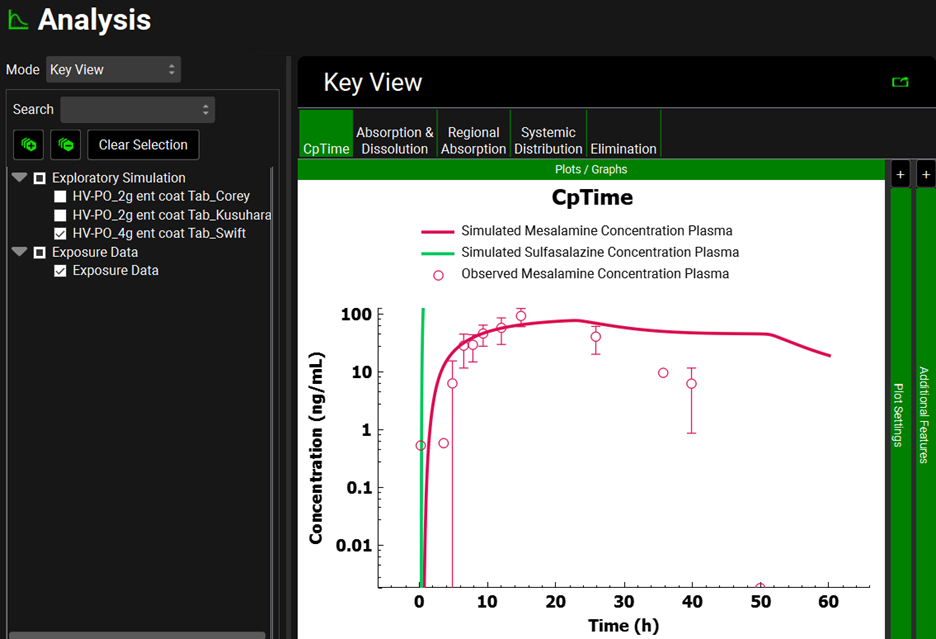
Task: Toggle Exposure Data group parent checkbox
Action: click(x=40, y=252)
